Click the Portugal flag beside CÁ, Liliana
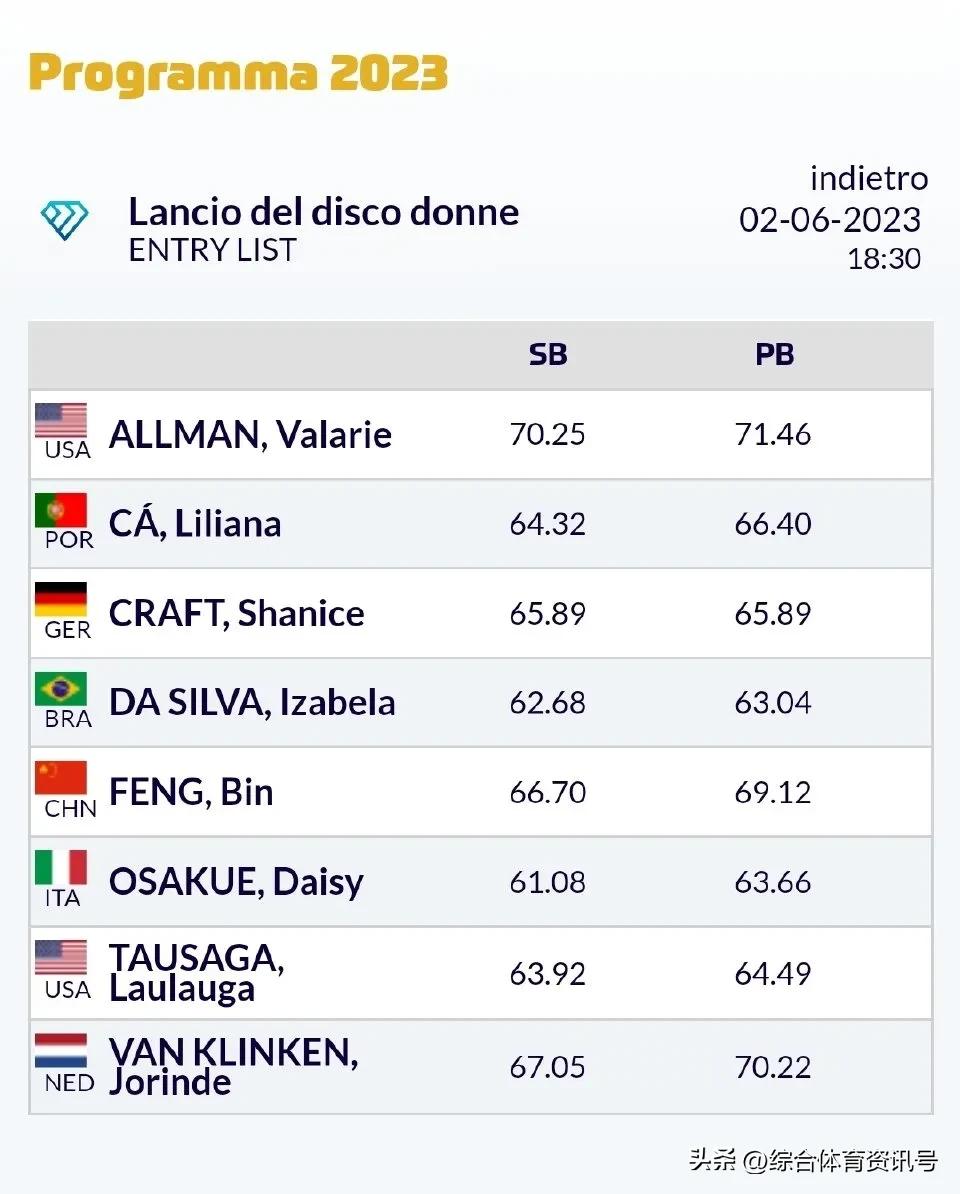Screen dimensions: 960x1194 pyautogui.click(x=61, y=511)
